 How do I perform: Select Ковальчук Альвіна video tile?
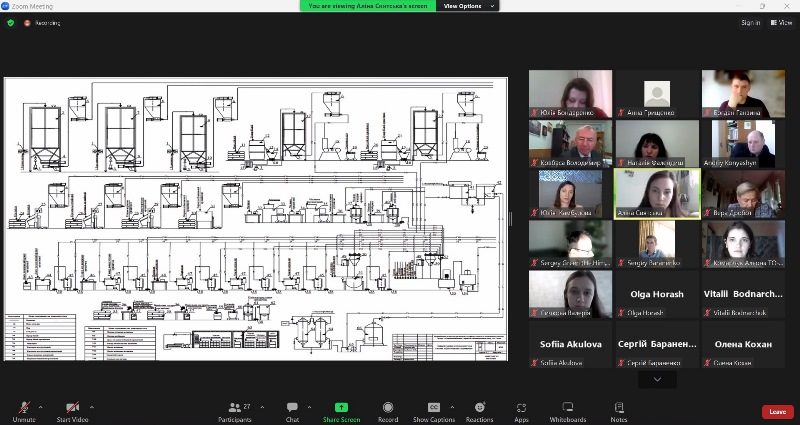pyautogui.click(x=743, y=244)
